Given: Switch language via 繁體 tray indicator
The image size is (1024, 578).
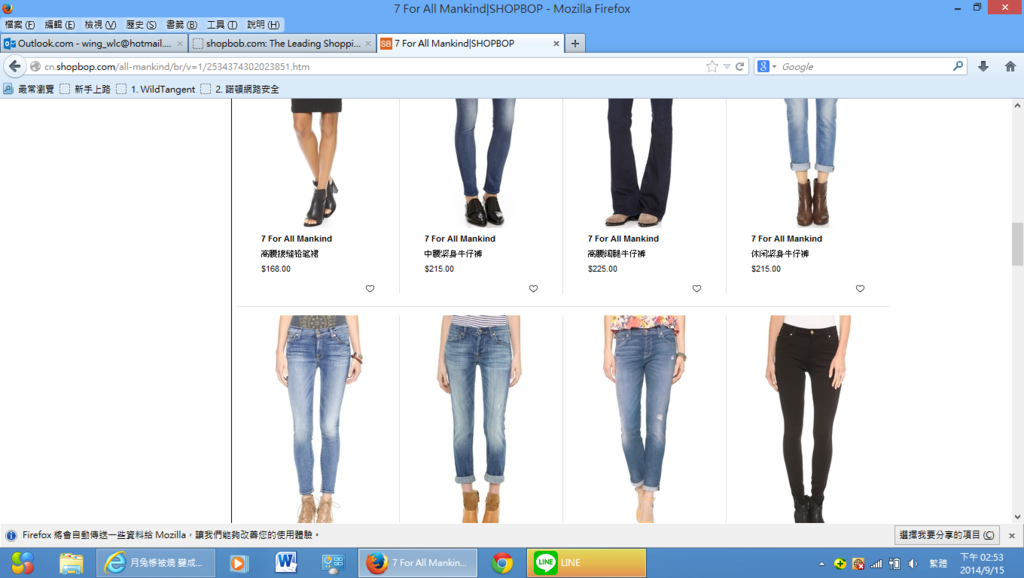Looking at the screenshot, I should pyautogui.click(x=938, y=564).
